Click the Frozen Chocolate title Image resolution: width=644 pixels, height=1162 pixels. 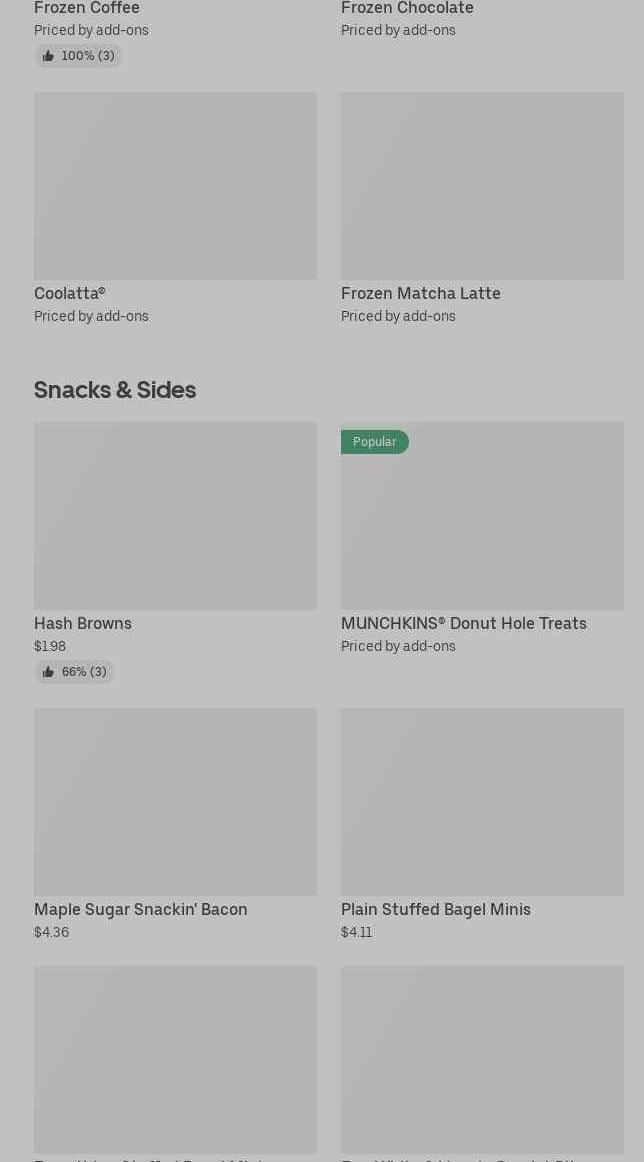pos(407,8)
